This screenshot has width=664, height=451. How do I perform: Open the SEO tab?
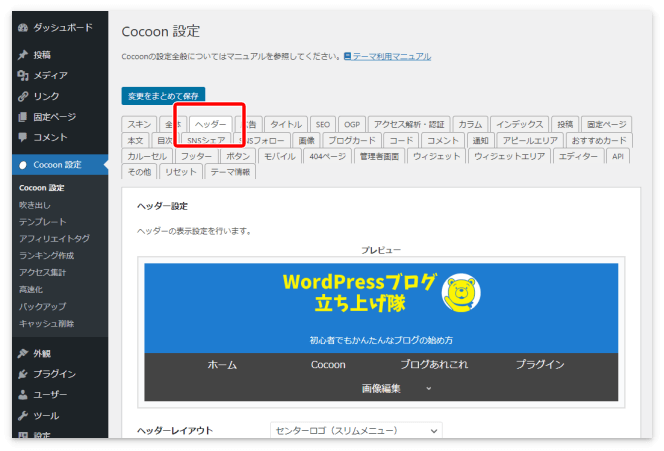tap(323, 124)
